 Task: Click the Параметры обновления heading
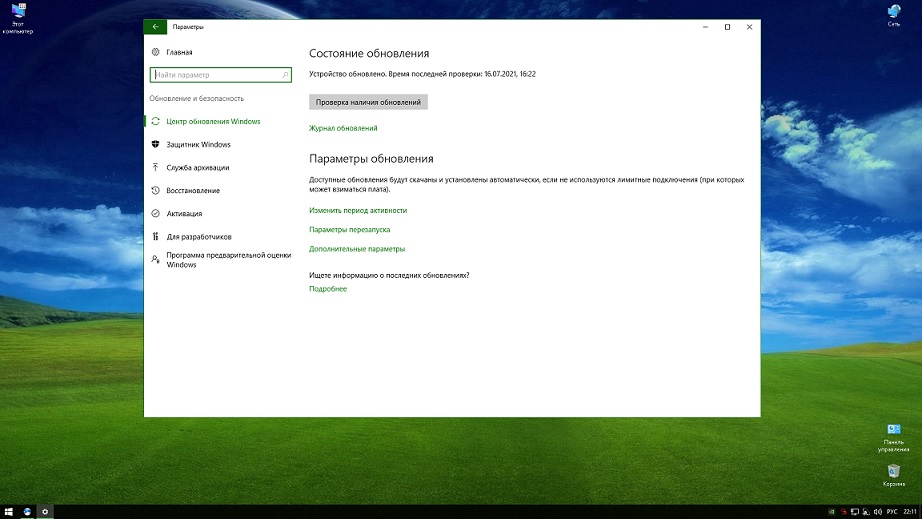point(371,159)
